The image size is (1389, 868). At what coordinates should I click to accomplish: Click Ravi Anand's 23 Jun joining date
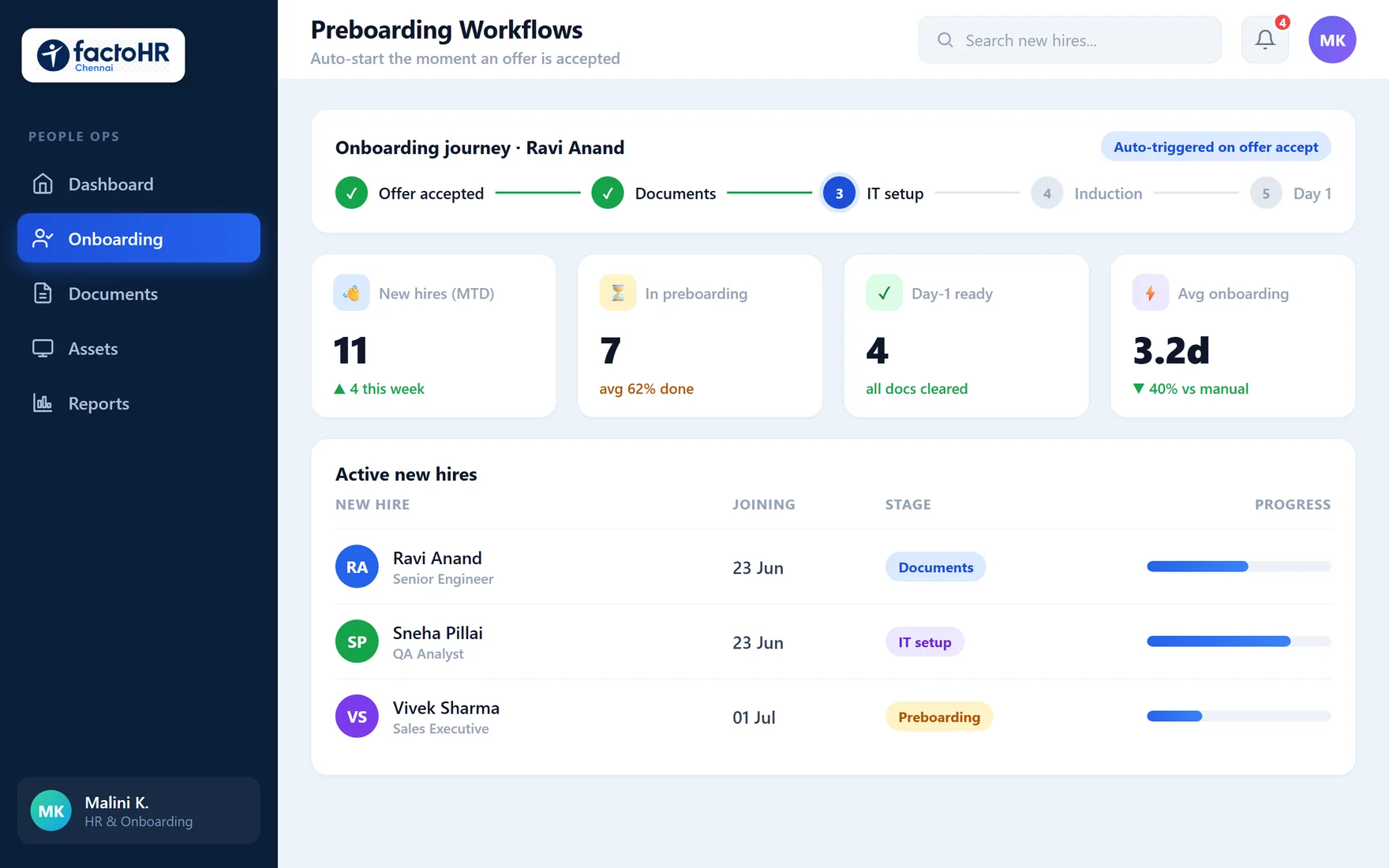tap(758, 567)
